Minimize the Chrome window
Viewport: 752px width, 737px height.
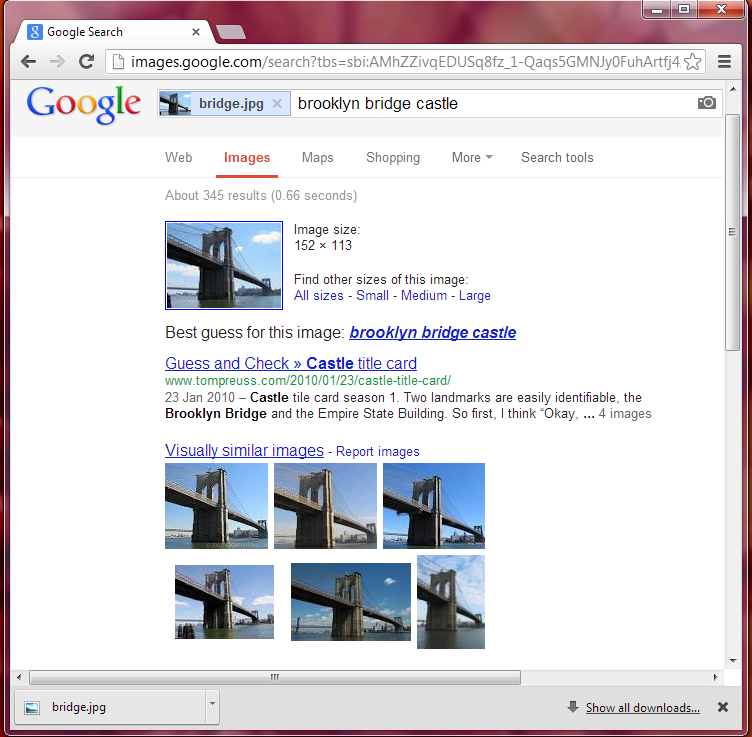pos(657,10)
